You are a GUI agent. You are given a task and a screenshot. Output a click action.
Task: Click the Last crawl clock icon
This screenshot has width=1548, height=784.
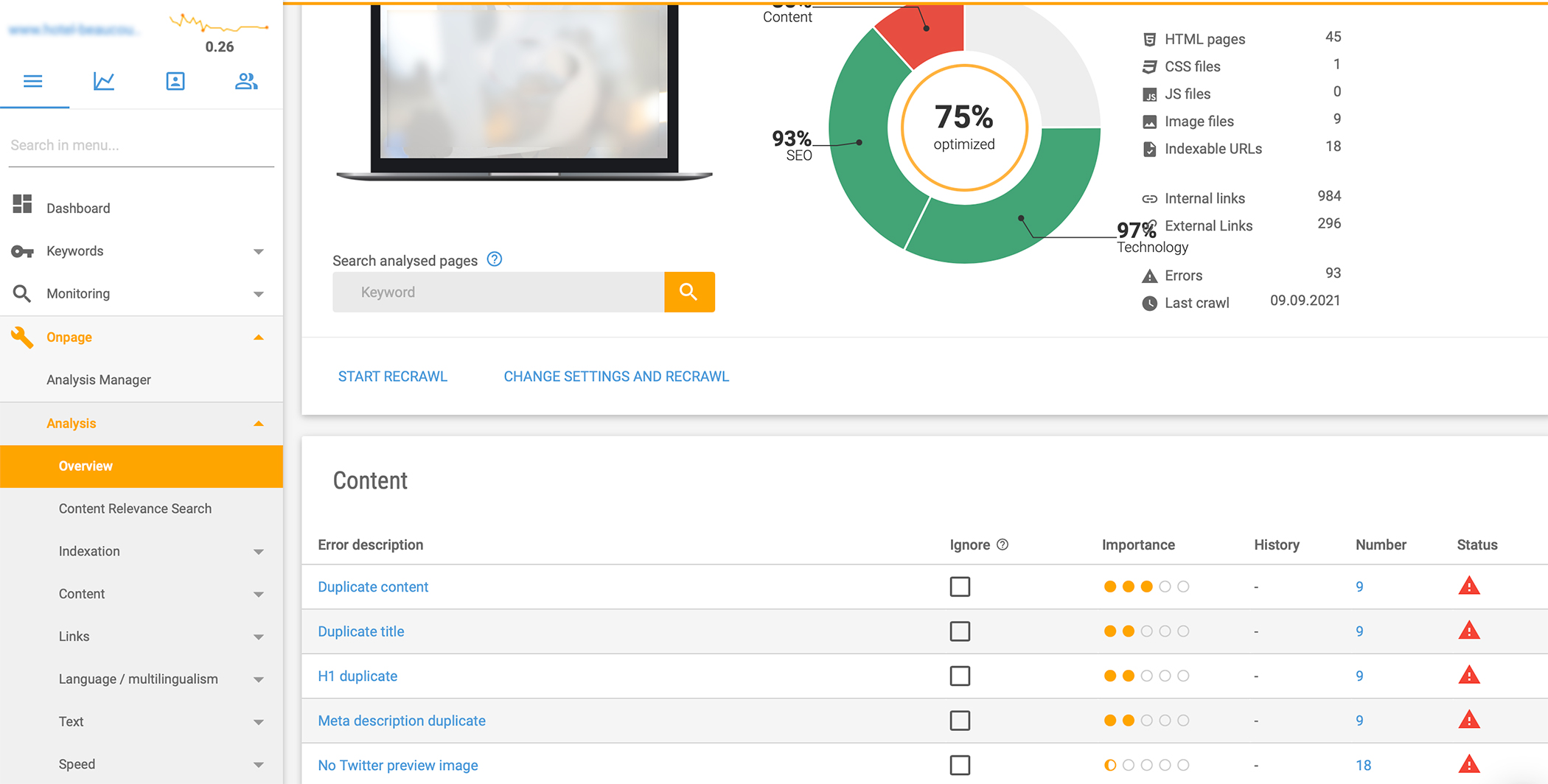click(x=1149, y=303)
